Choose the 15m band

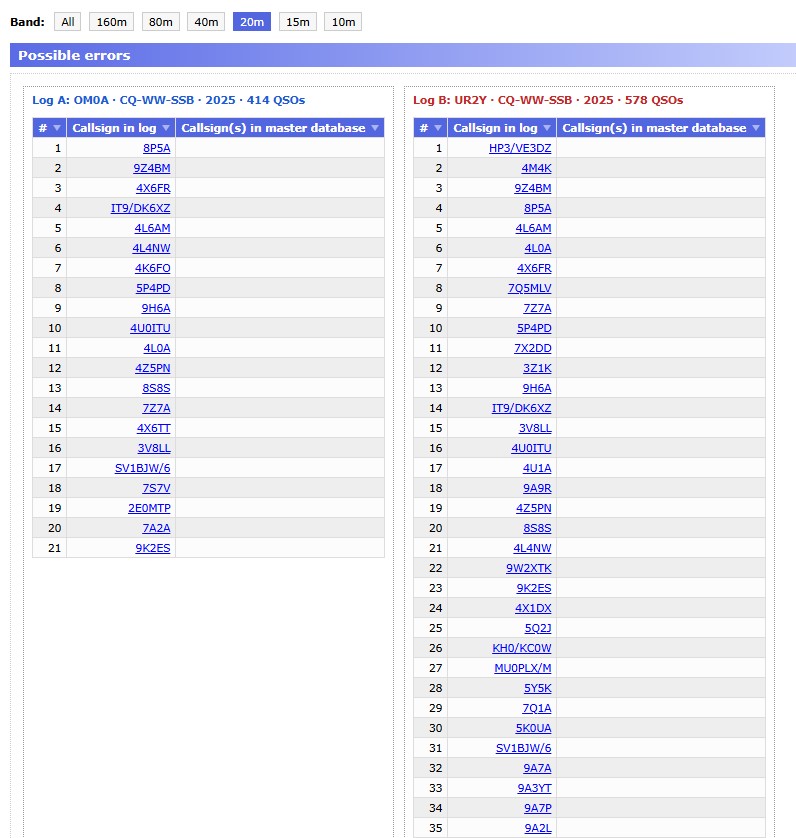pos(297,22)
